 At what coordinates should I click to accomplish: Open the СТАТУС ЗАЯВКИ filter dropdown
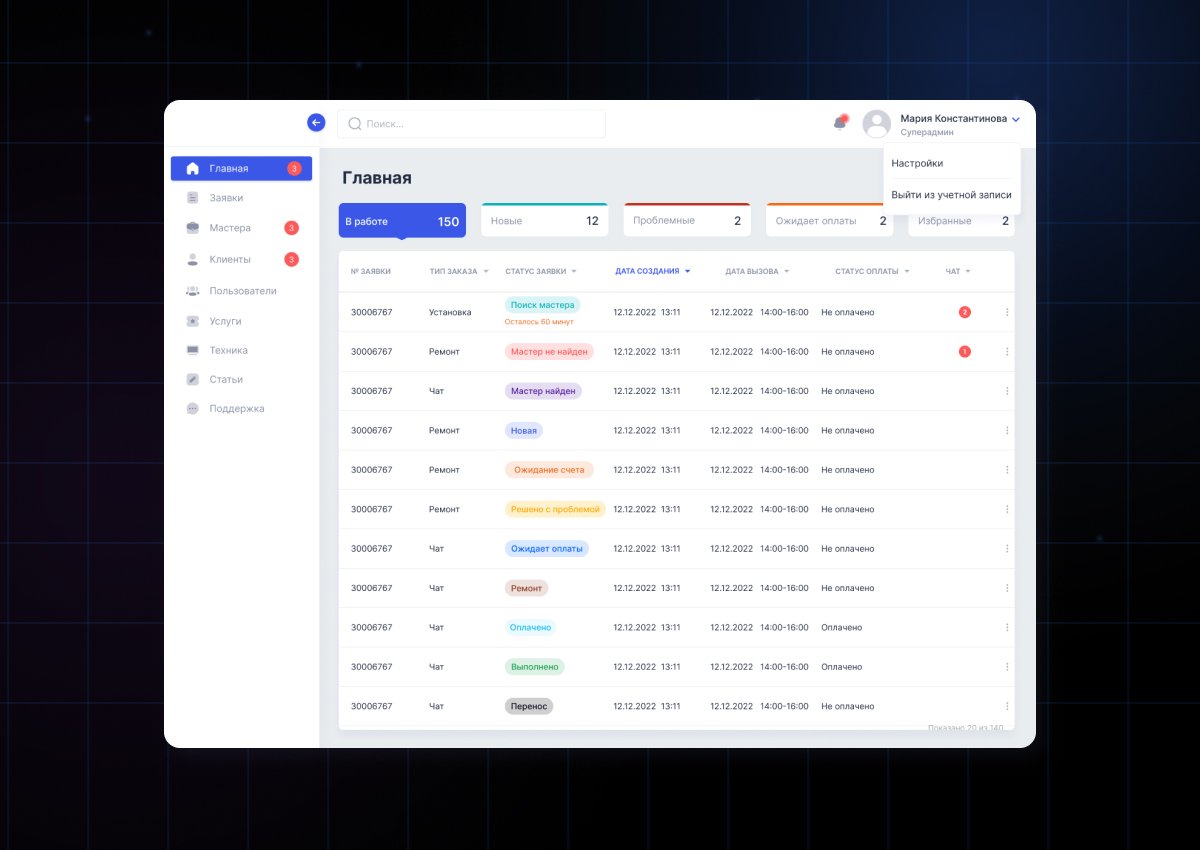(x=541, y=271)
